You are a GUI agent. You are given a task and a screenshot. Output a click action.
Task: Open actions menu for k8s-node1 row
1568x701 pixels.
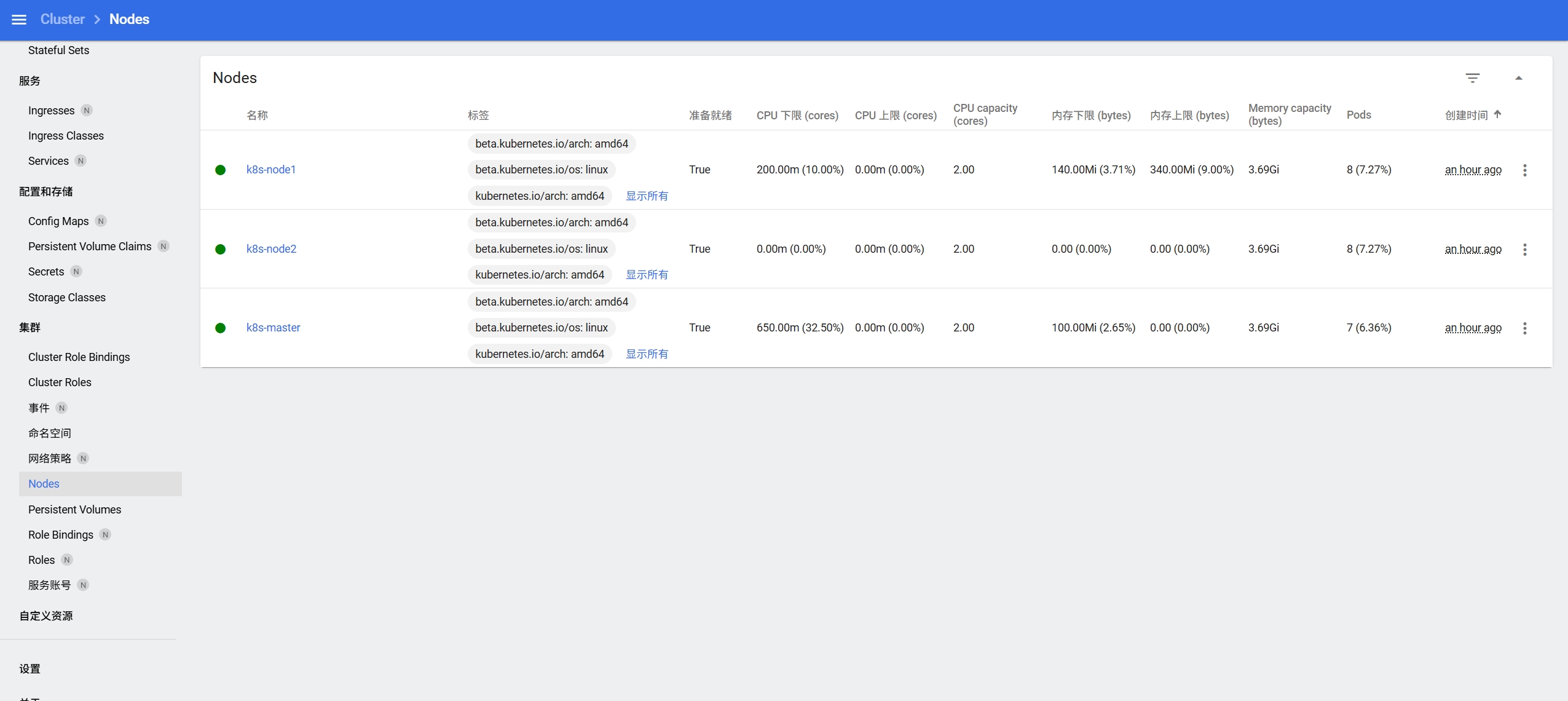[1524, 170]
